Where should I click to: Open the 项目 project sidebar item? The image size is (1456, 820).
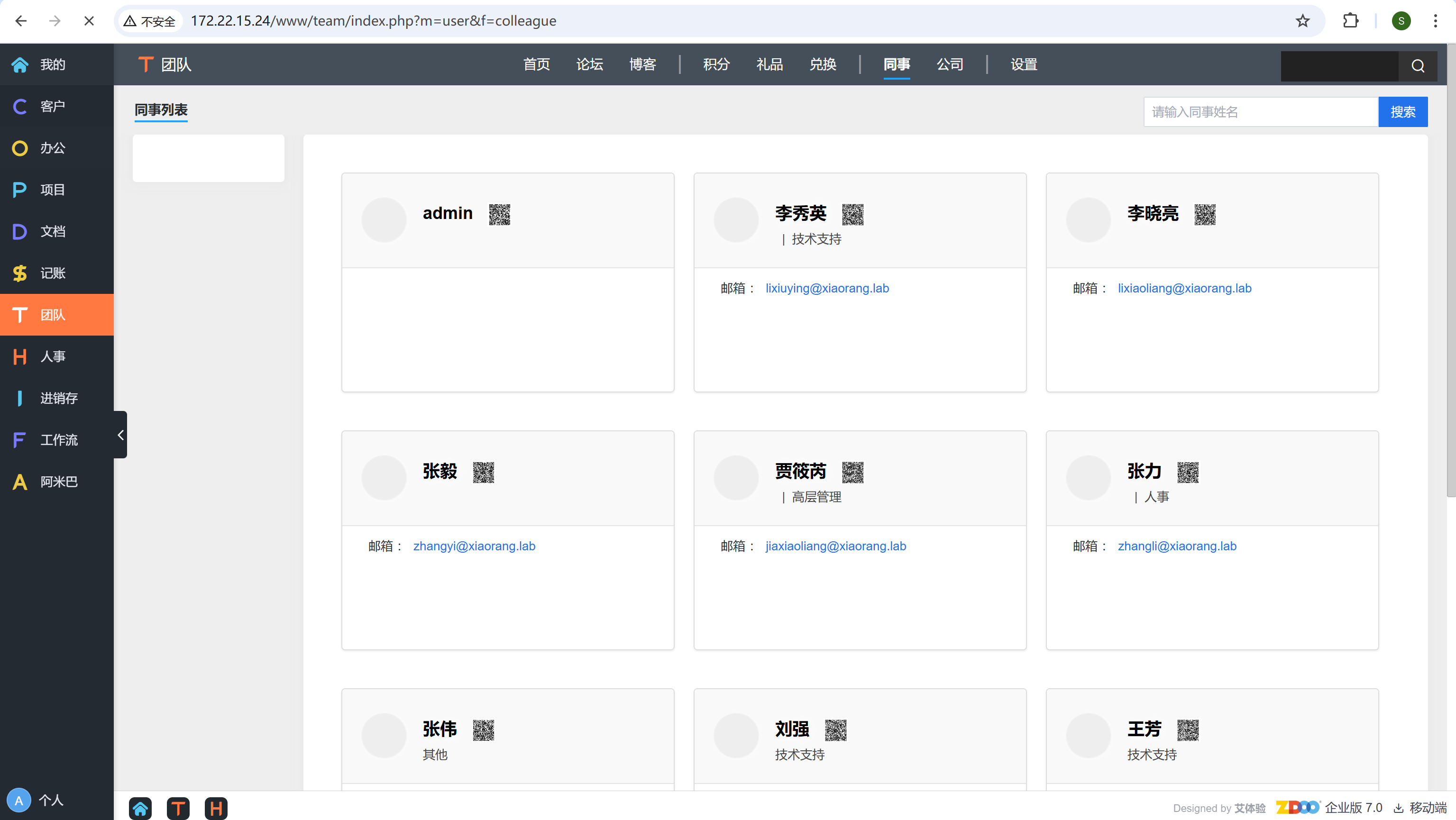(x=56, y=190)
